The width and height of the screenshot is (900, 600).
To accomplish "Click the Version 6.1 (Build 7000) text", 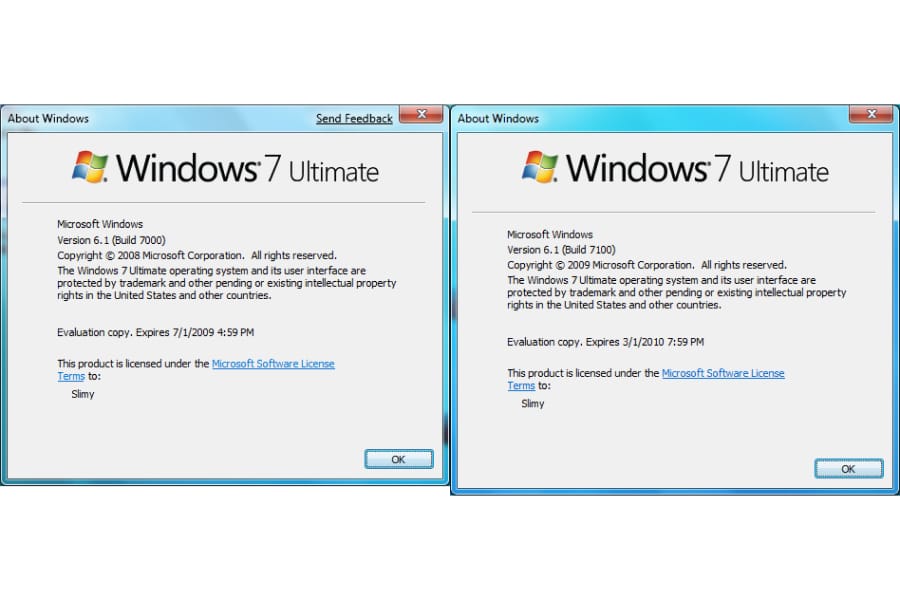I will 111,240.
